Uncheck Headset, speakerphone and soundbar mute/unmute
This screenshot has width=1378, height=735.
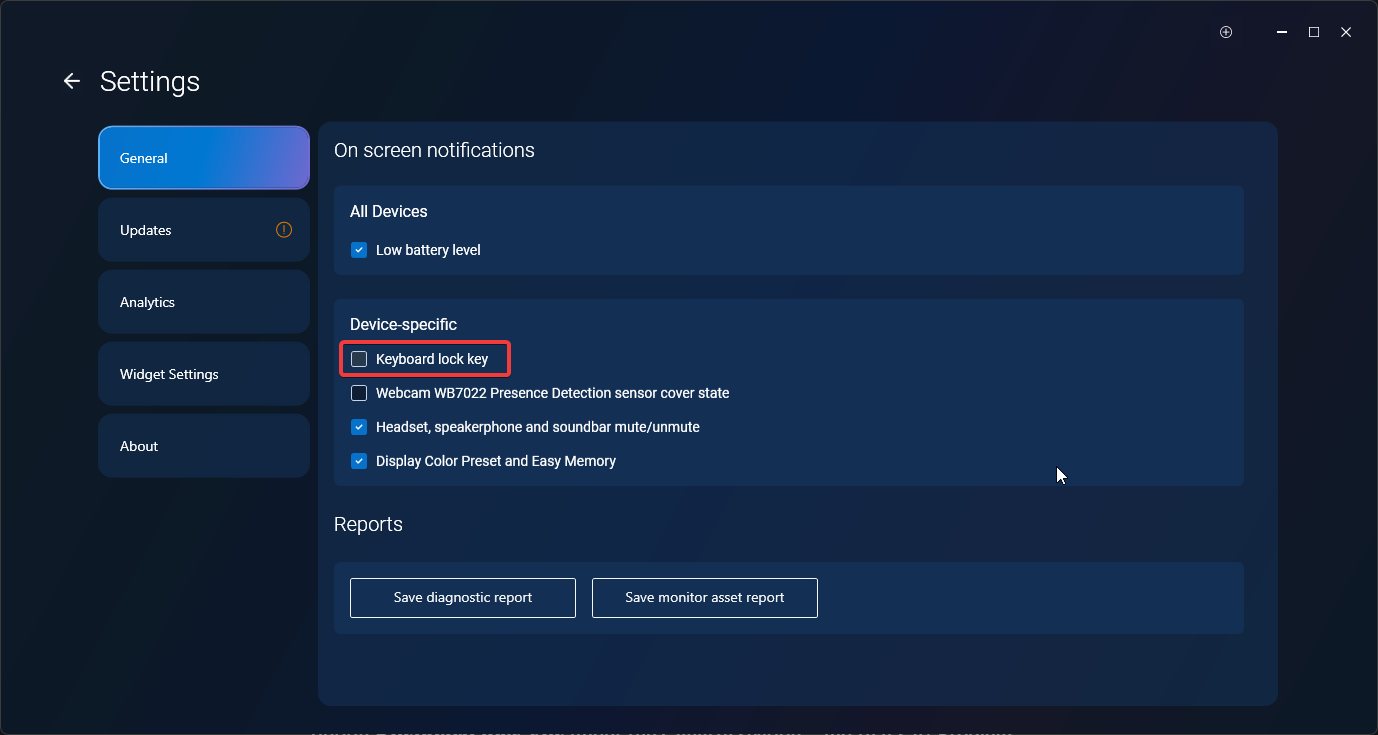[x=359, y=427]
